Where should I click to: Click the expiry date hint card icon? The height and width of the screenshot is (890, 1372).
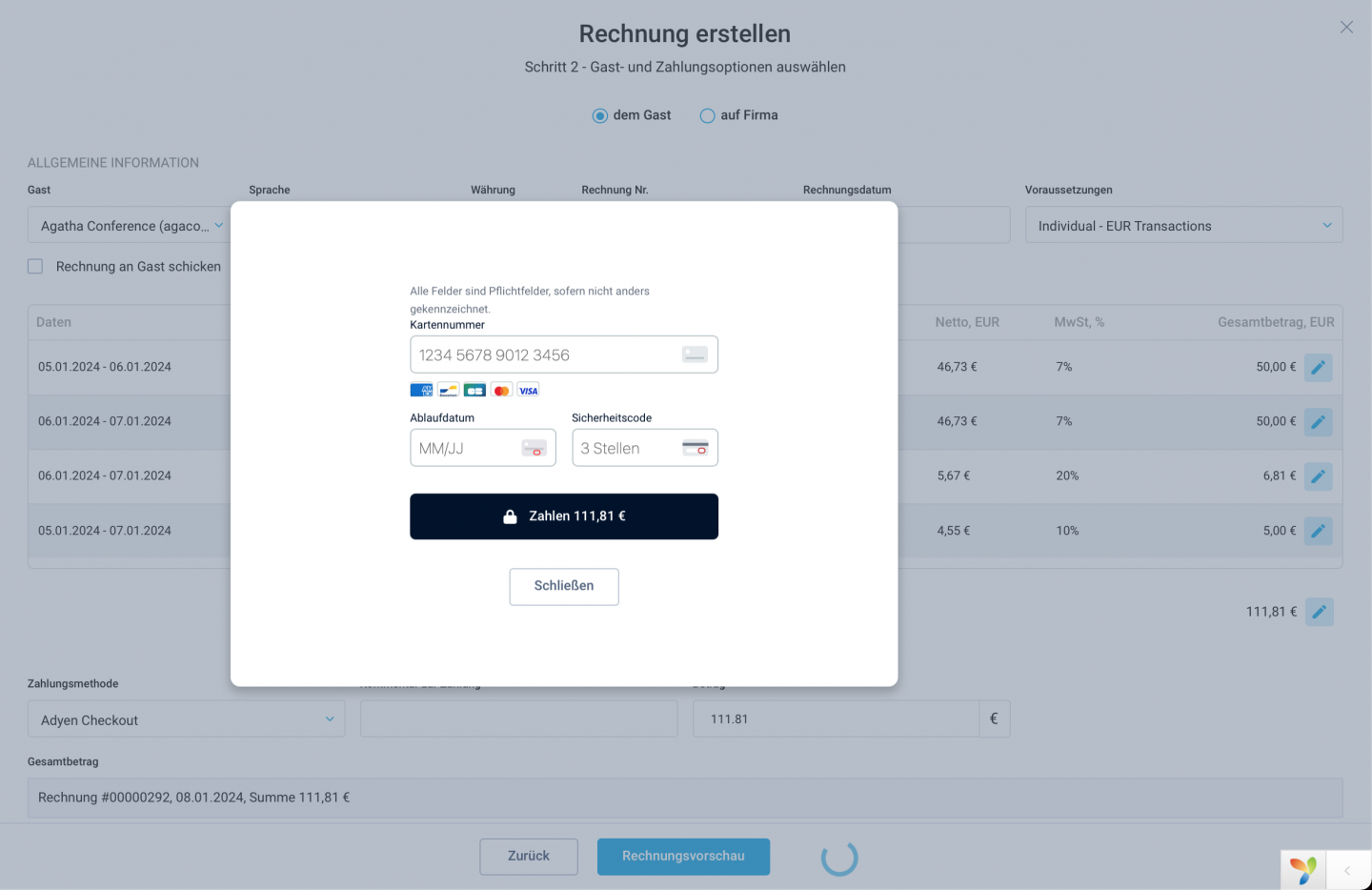coord(534,448)
